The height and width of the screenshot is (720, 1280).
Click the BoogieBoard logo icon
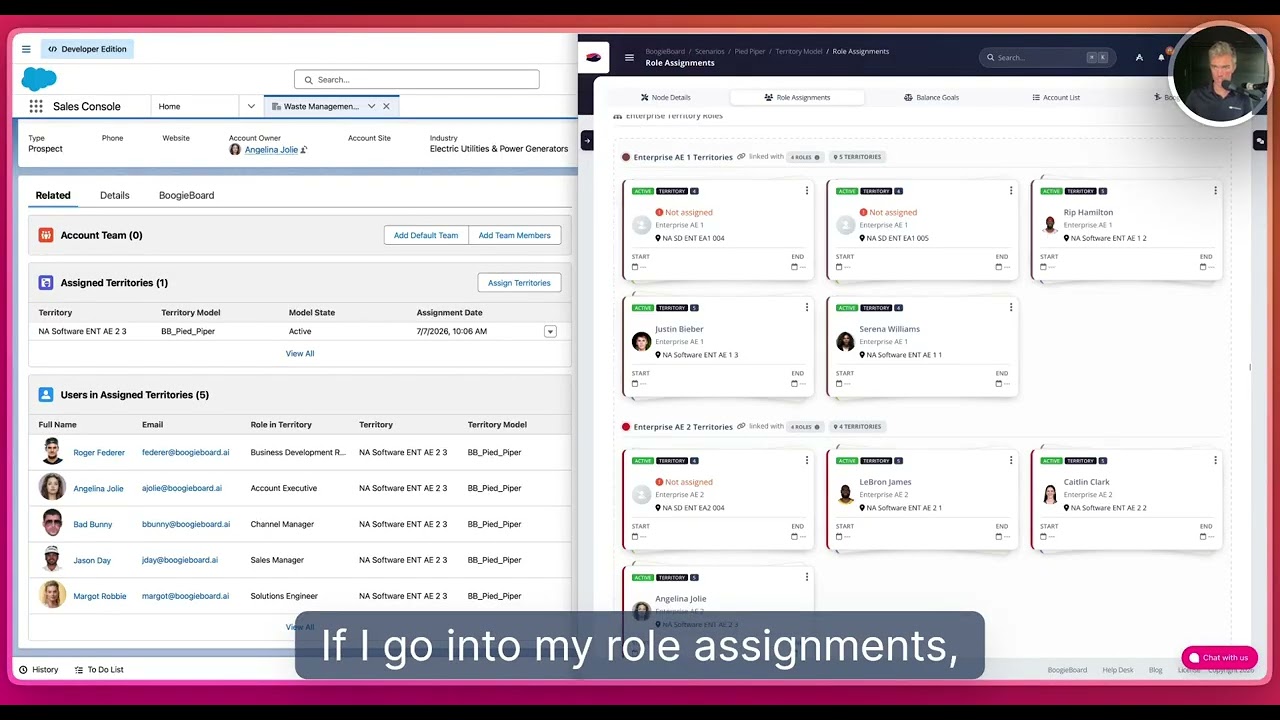[x=593, y=57]
